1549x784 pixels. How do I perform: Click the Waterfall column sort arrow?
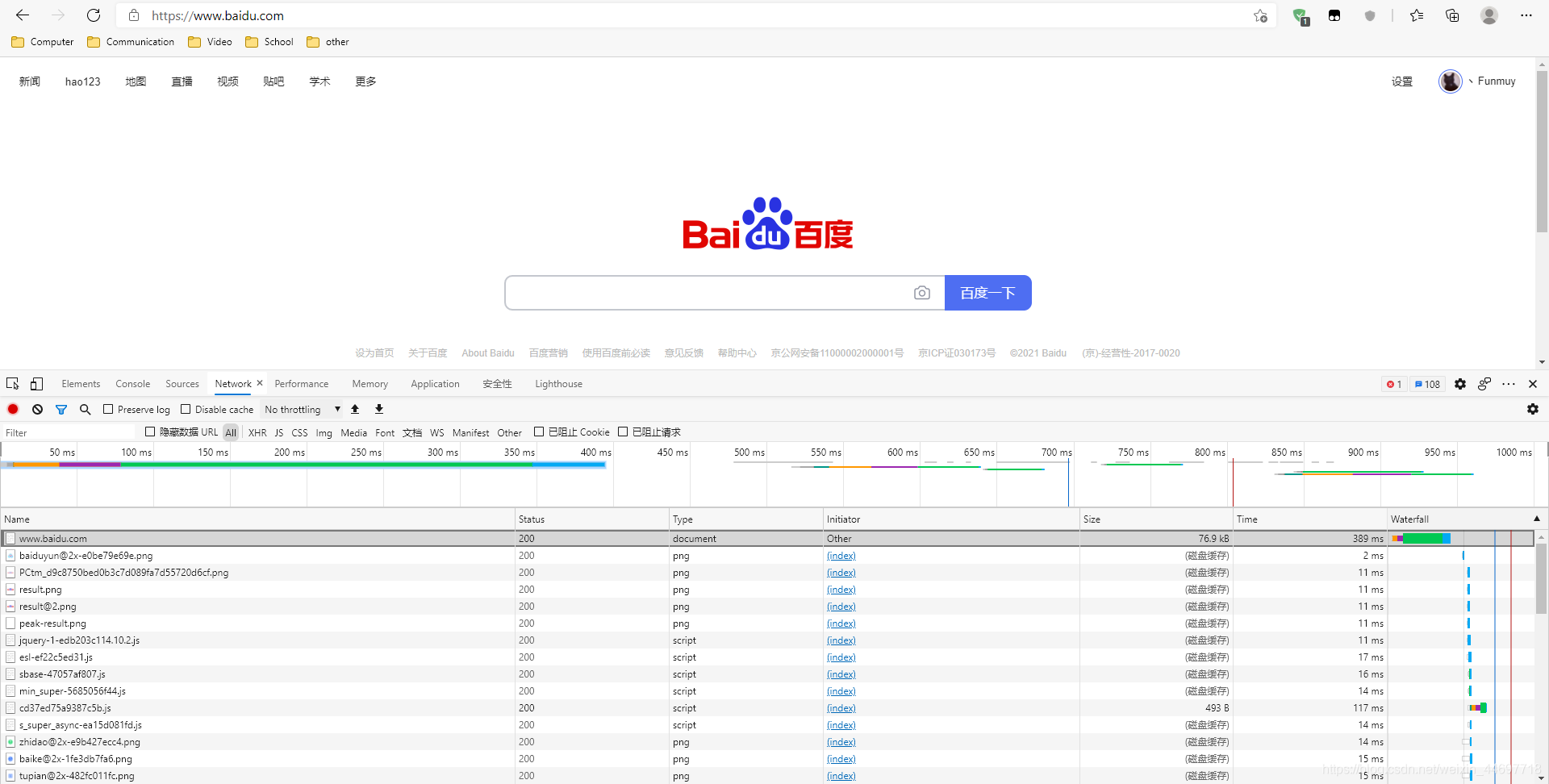click(x=1536, y=519)
